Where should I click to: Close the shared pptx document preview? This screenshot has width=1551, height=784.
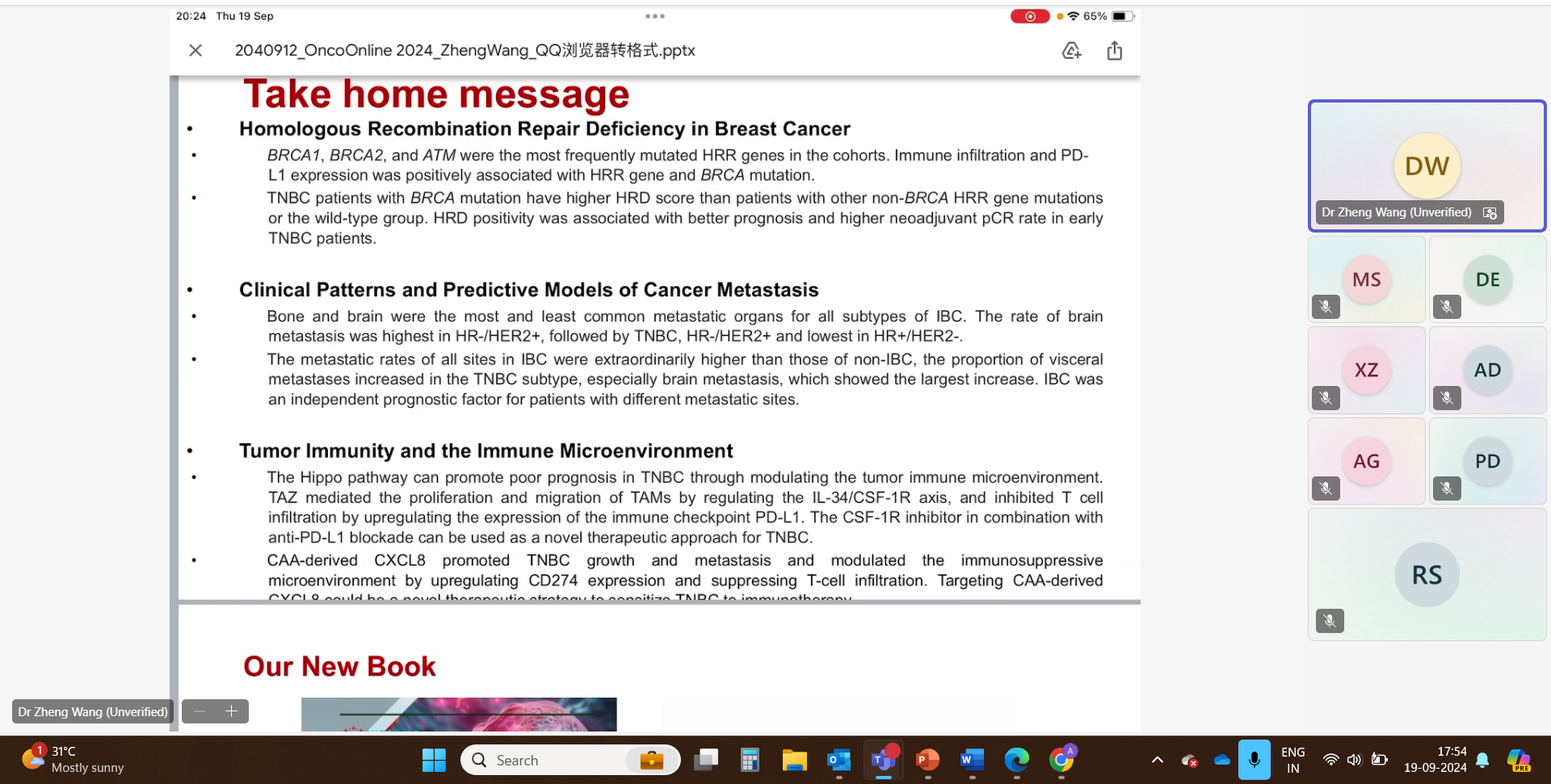coord(195,50)
